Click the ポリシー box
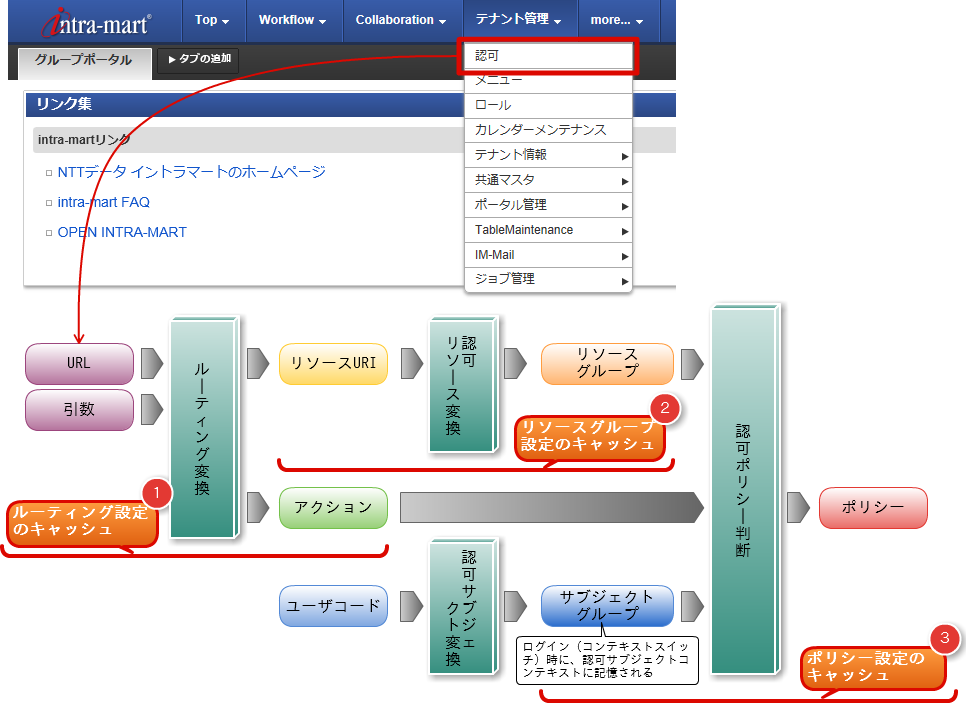Screen dimensions: 966x703 tap(873, 508)
